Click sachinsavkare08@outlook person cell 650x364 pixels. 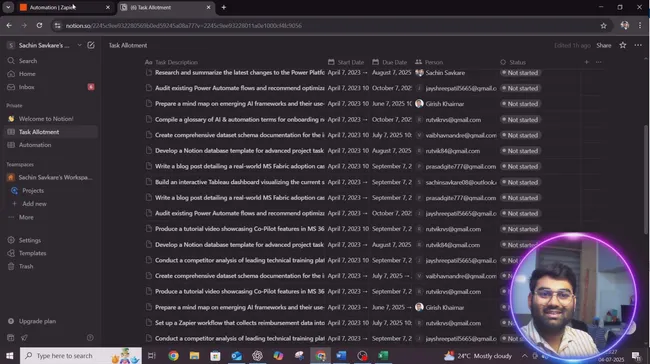click(x=456, y=182)
